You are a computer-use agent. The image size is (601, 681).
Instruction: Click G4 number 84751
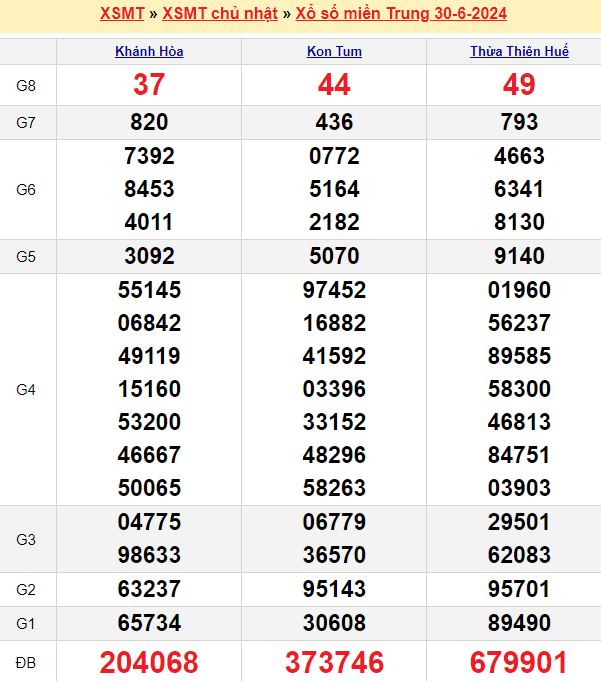point(519,455)
